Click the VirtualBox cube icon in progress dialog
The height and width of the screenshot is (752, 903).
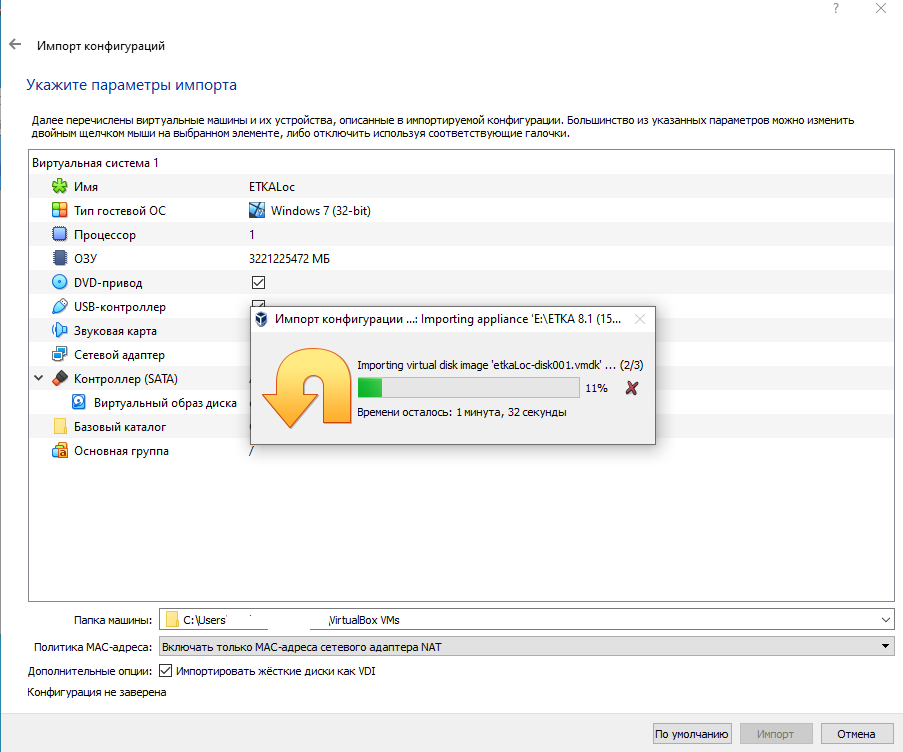[x=261, y=319]
